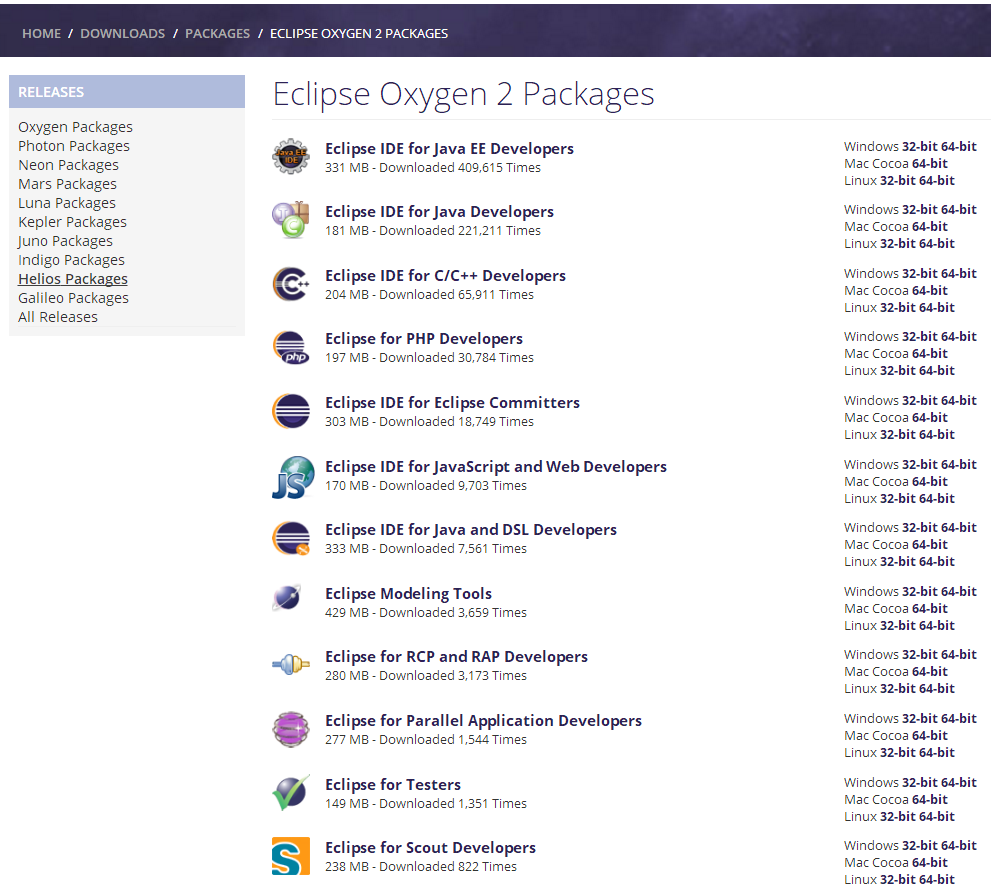The width and height of the screenshot is (991, 892).
Task: Download Java Developers Linux 64-bit
Action: (x=937, y=244)
